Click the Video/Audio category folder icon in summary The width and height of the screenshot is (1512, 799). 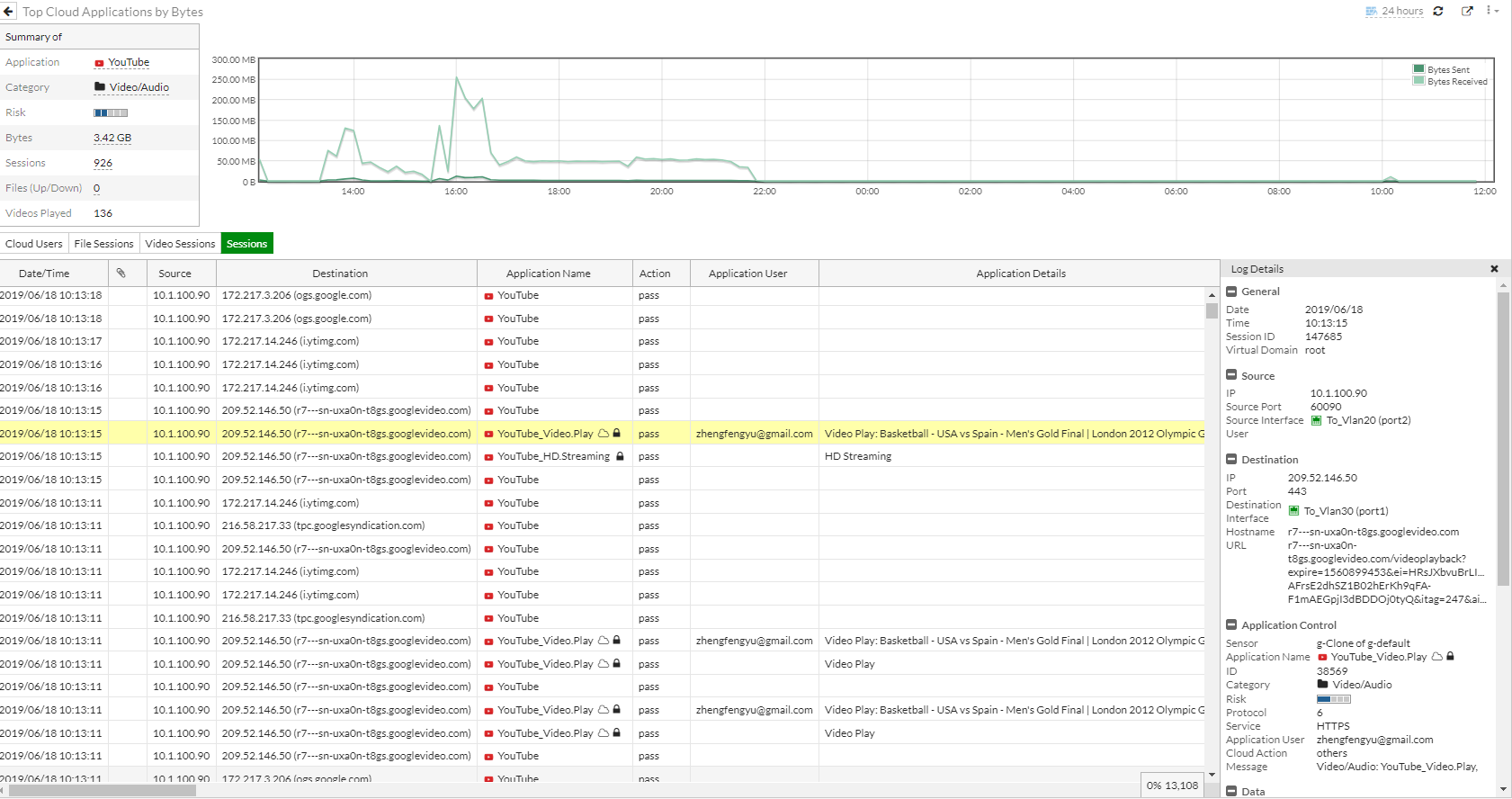tap(100, 87)
